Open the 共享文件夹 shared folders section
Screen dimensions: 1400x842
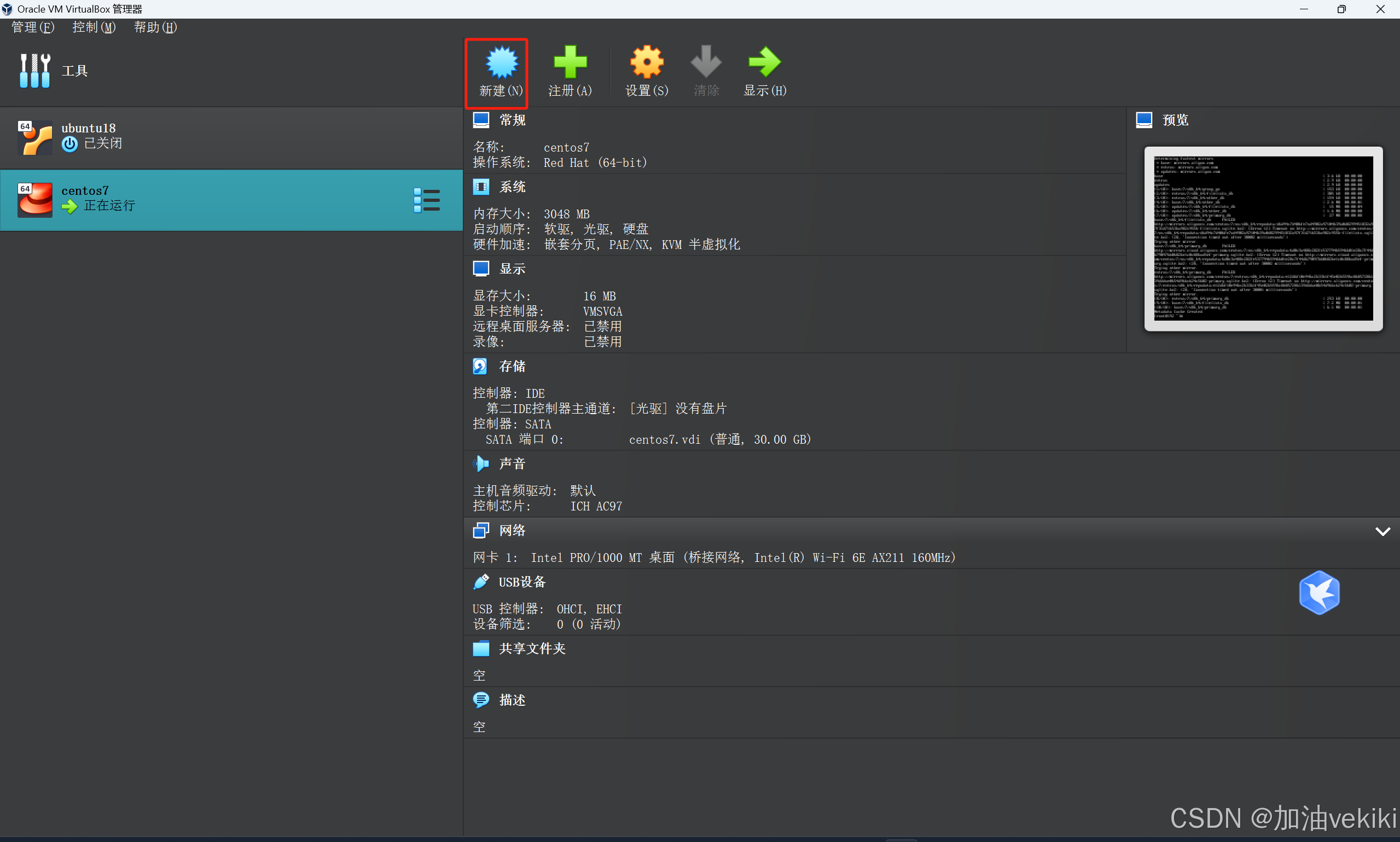click(531, 648)
